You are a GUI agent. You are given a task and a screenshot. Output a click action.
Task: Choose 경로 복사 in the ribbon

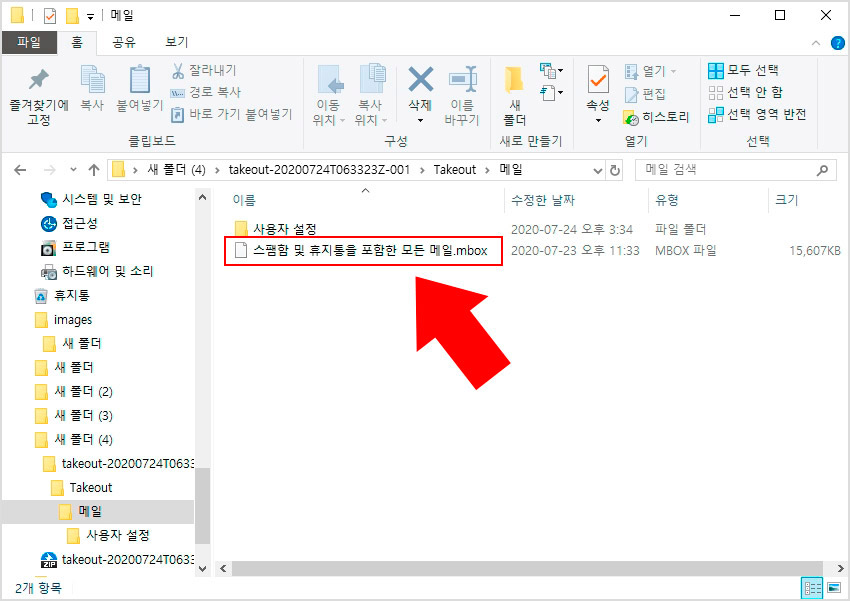[206, 92]
